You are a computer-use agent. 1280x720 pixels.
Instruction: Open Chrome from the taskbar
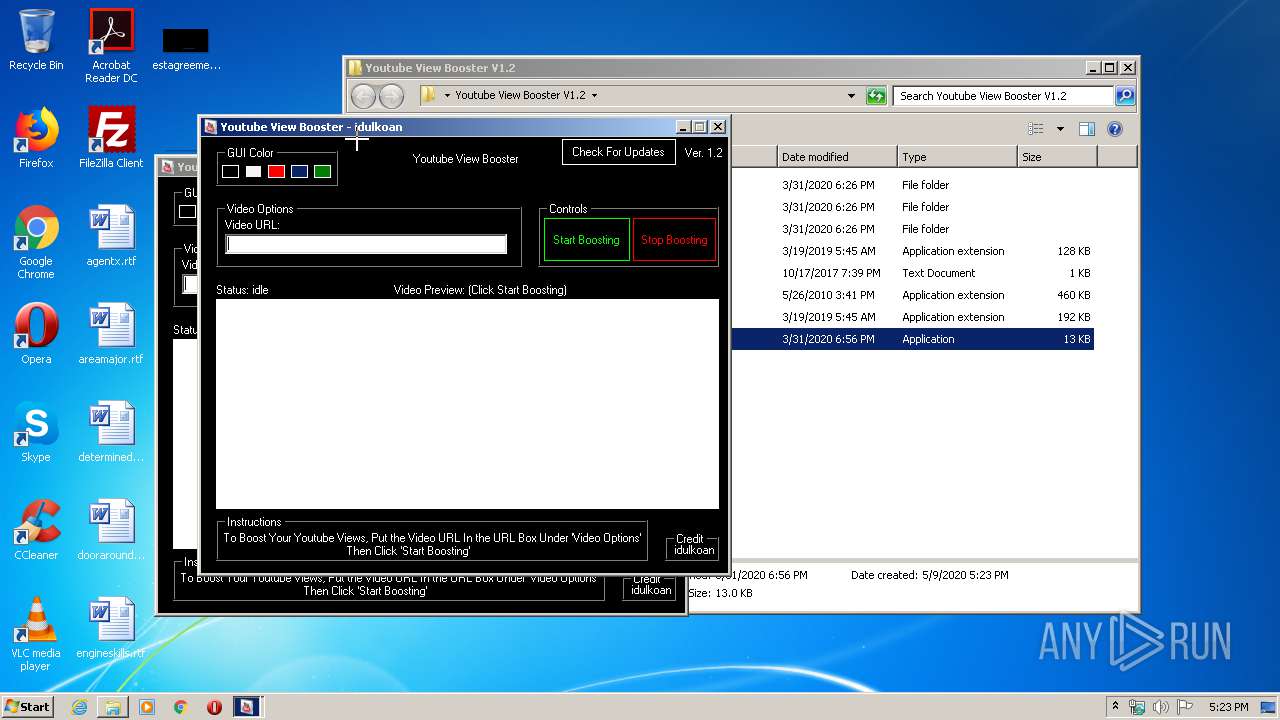(x=181, y=707)
